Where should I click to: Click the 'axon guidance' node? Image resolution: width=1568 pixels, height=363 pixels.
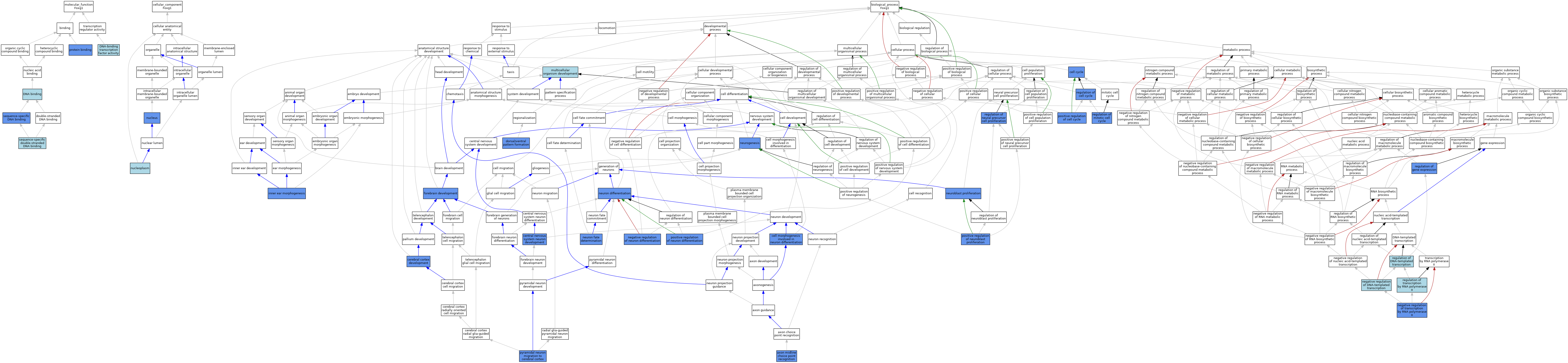[763, 310]
